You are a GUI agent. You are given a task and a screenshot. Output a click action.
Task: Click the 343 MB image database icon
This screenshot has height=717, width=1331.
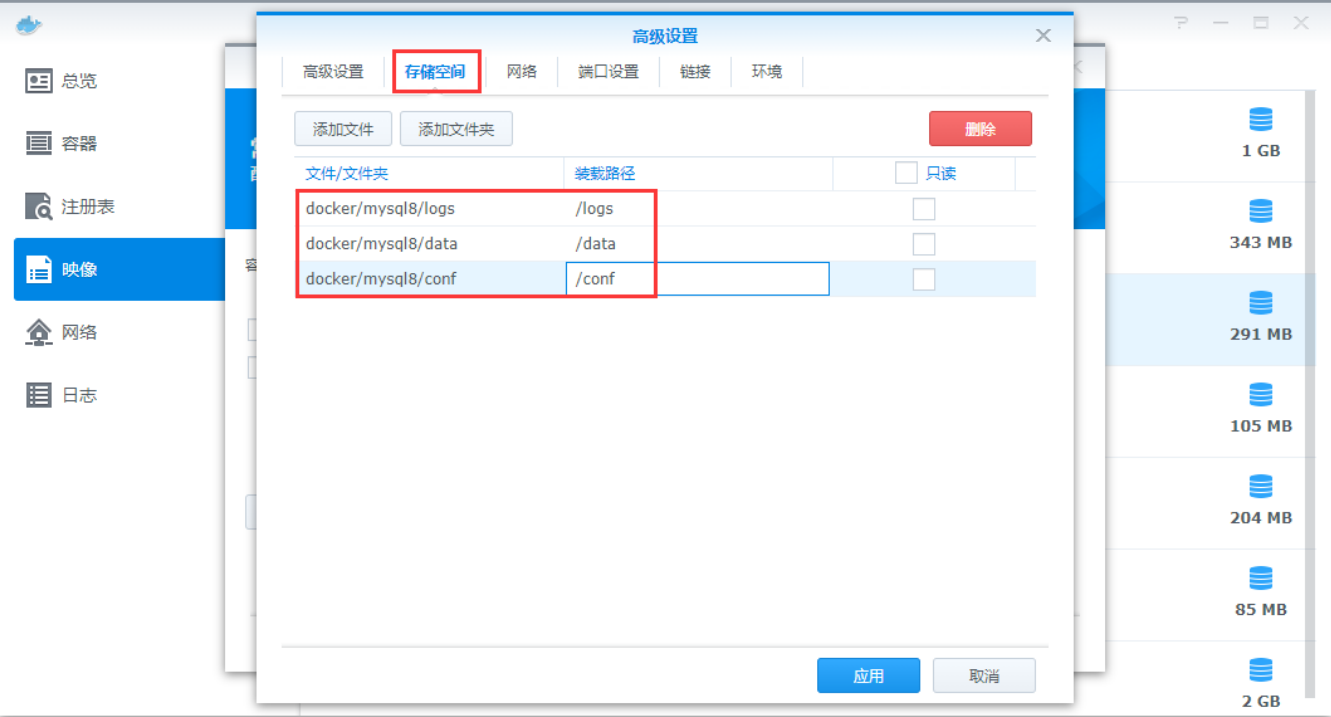click(1260, 212)
